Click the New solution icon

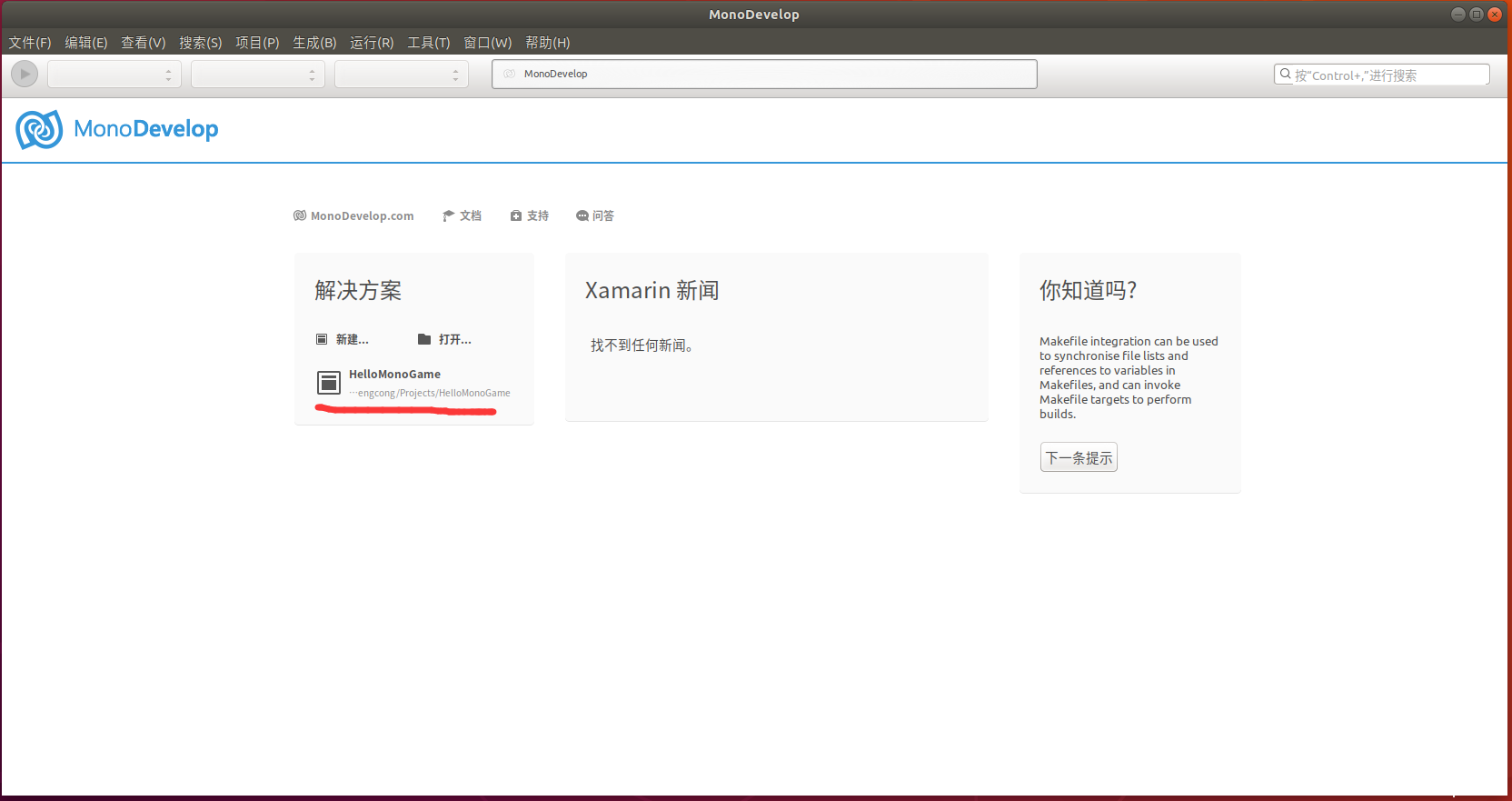(322, 339)
